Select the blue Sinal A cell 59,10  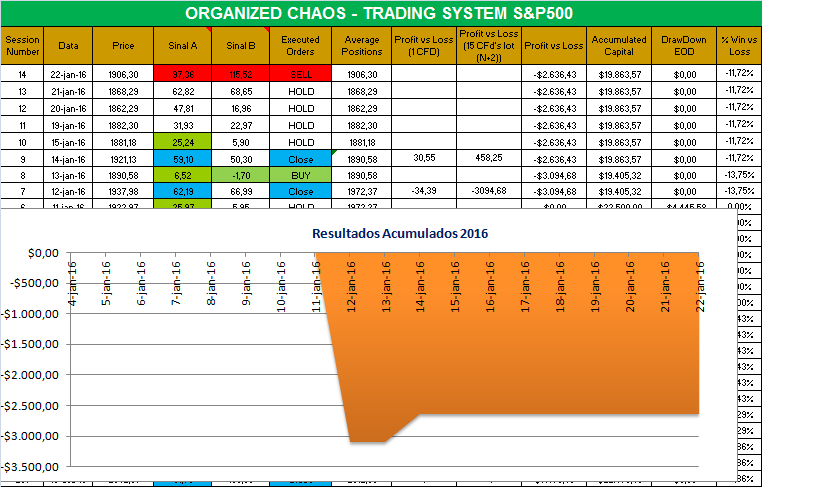[x=183, y=159]
